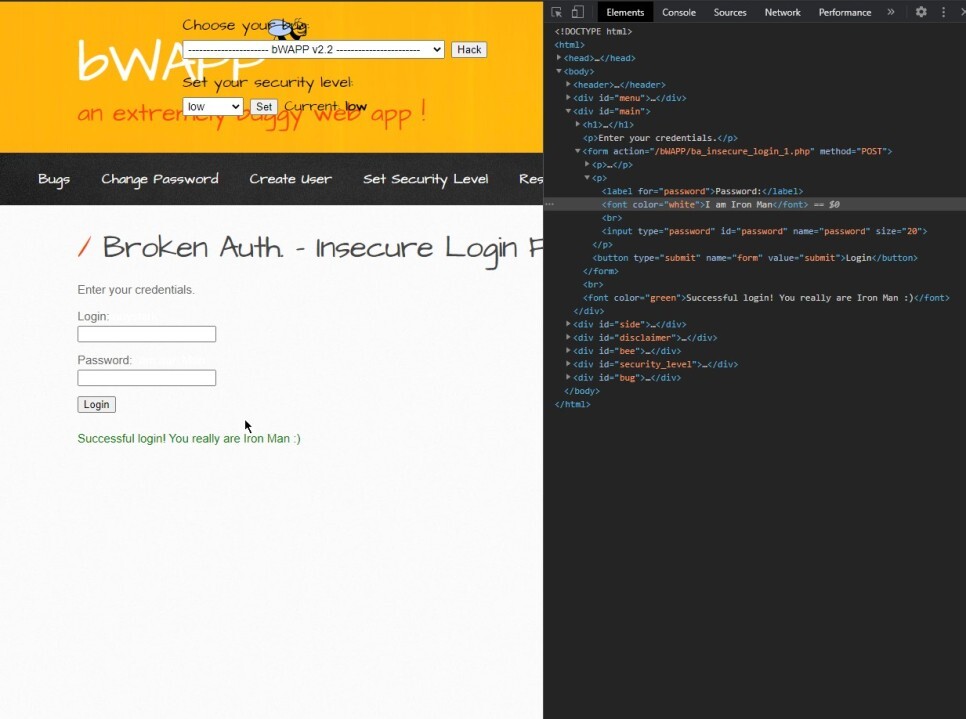Image resolution: width=966 pixels, height=719 pixels.
Task: Select the DOCTYPE html line
Action: (593, 31)
